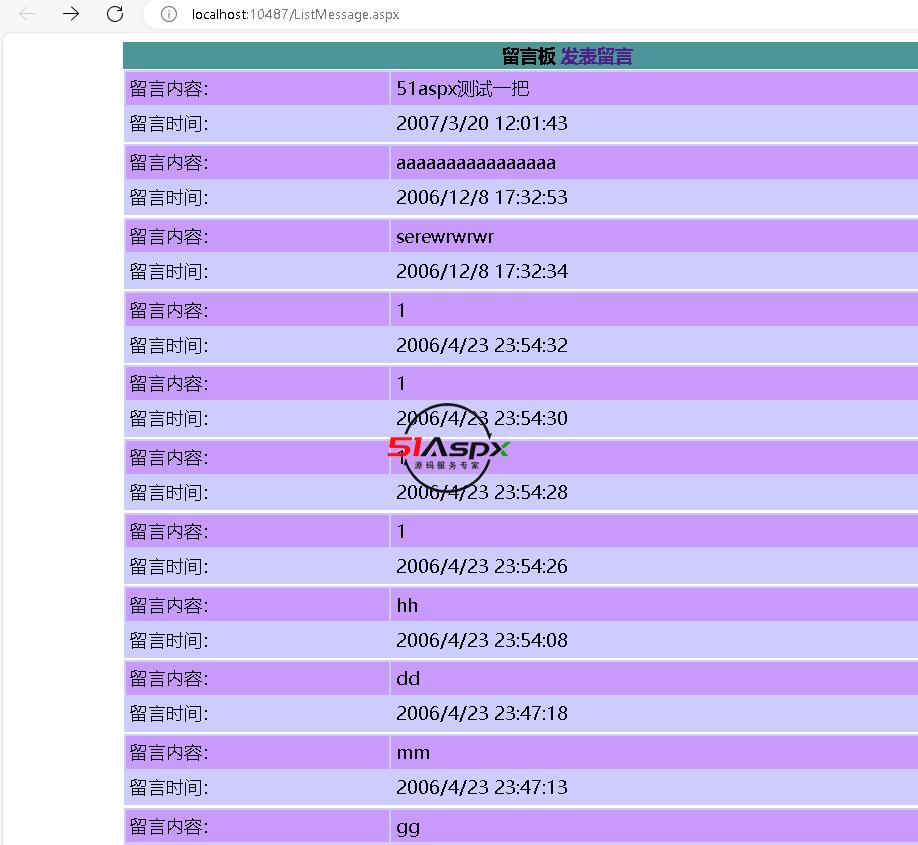Click the 留言内容 label beside serewrwrwr
This screenshot has height=845, width=918.
coord(169,237)
